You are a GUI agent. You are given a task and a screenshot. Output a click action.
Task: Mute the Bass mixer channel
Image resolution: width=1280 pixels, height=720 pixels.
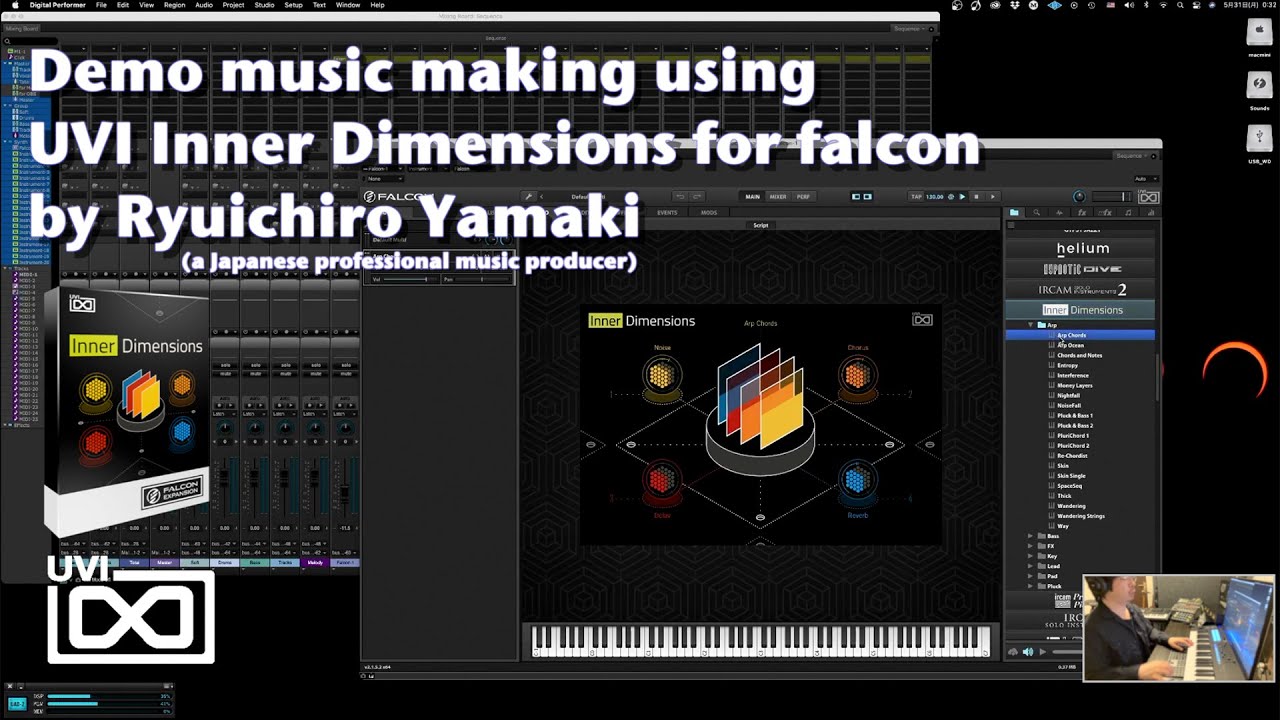coord(255,372)
